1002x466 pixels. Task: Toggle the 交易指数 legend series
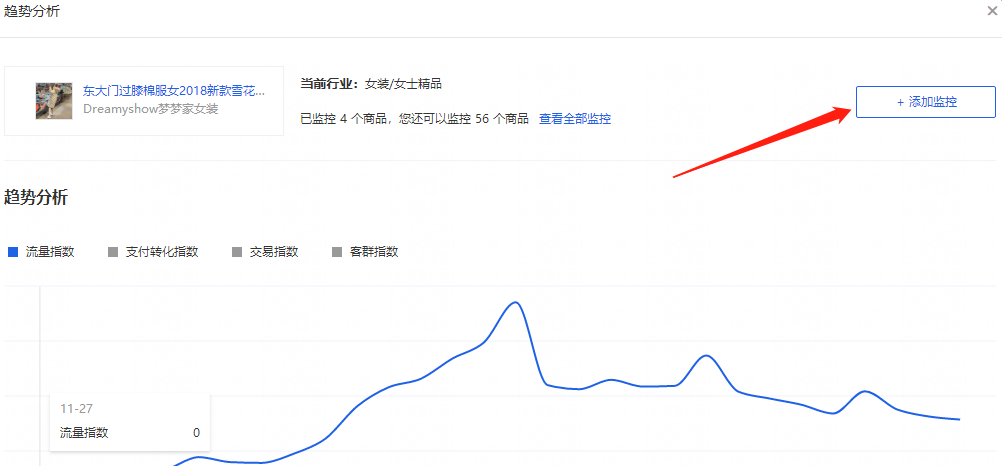click(x=265, y=252)
